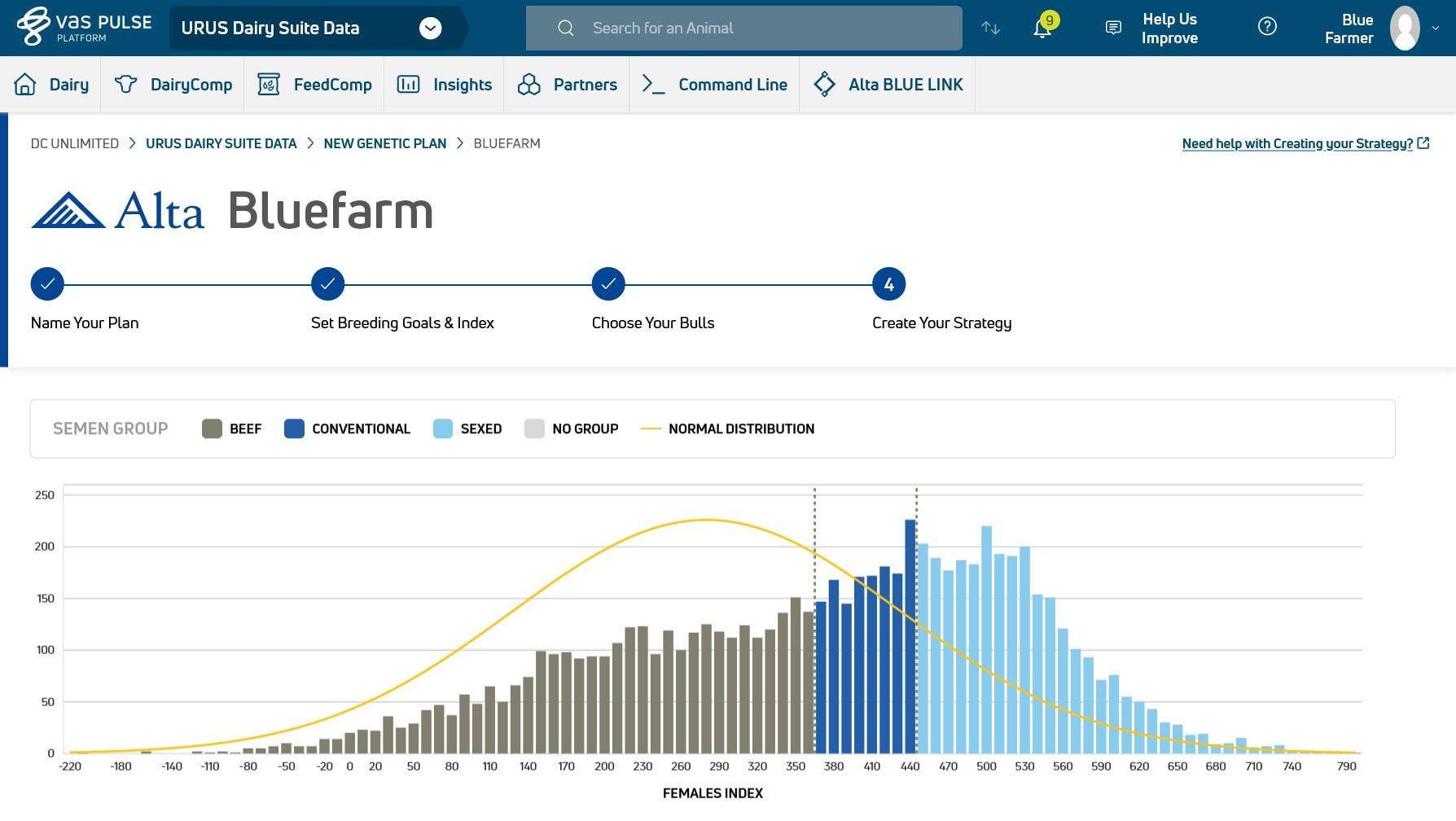This screenshot has width=1456, height=821.
Task: Click Create Your Strategy step label
Action: click(942, 323)
